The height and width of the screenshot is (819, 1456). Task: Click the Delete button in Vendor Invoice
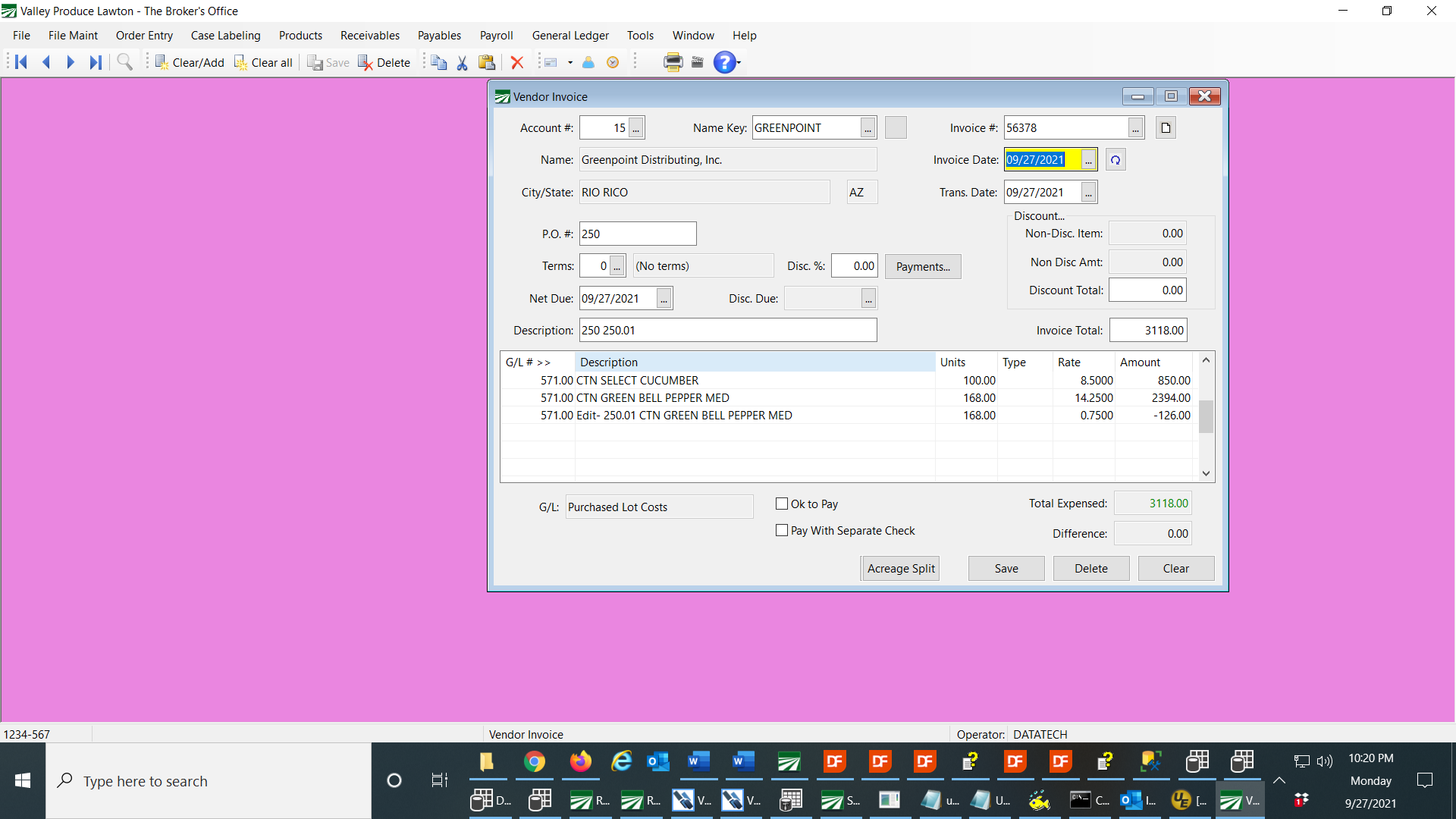coord(1091,569)
